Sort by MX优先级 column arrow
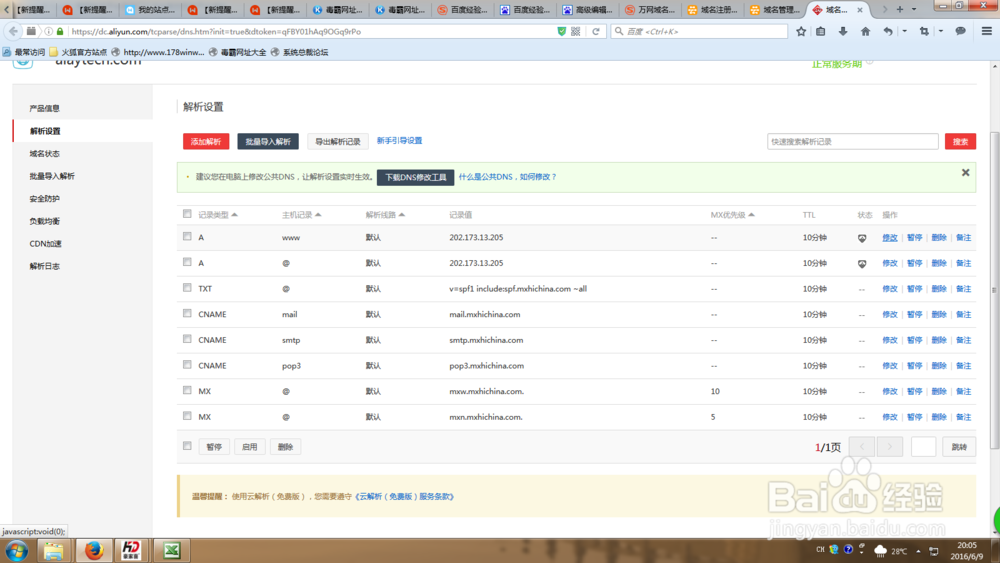 (751, 215)
